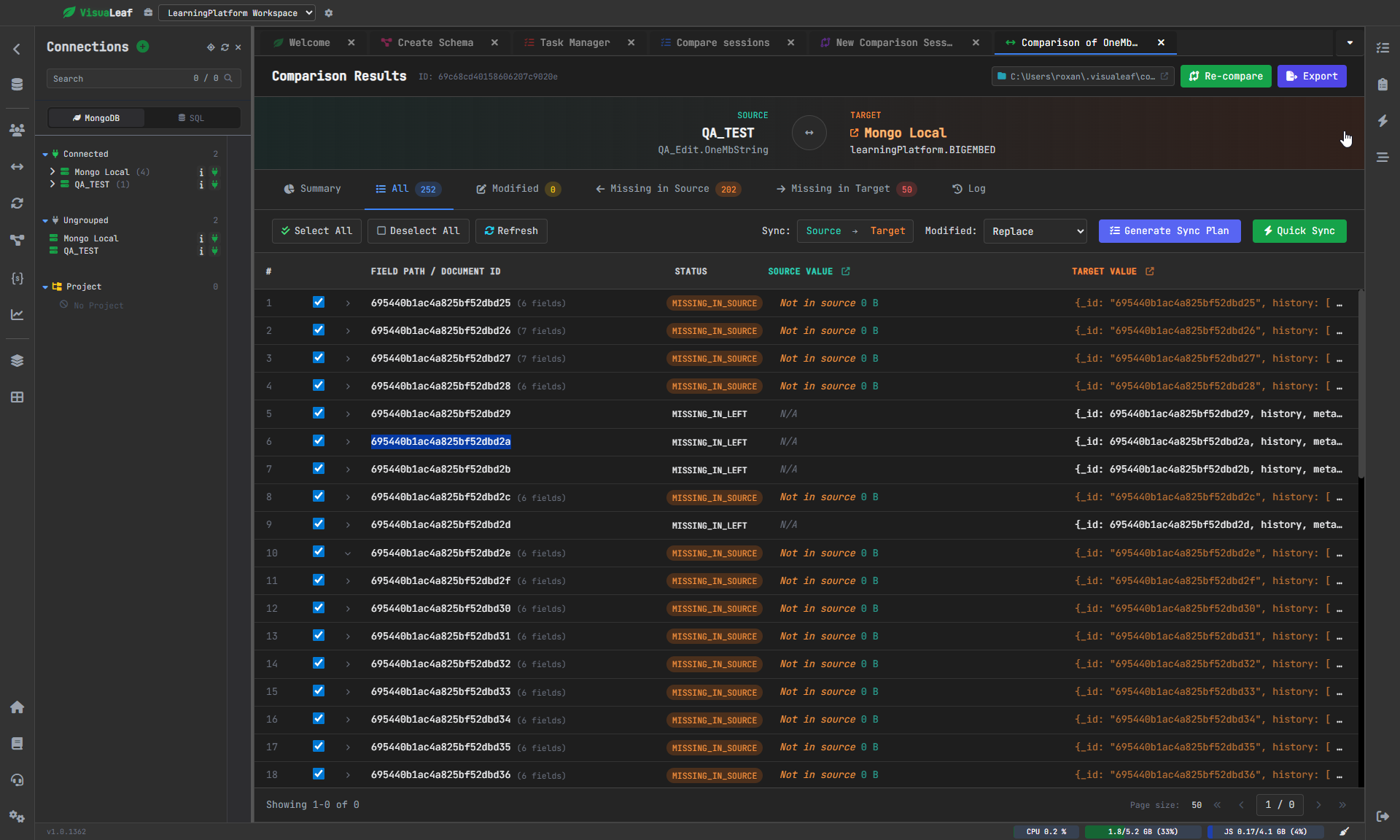Open the database connections panel in left sidebar
Image resolution: width=1400 pixels, height=840 pixels.
[x=17, y=84]
